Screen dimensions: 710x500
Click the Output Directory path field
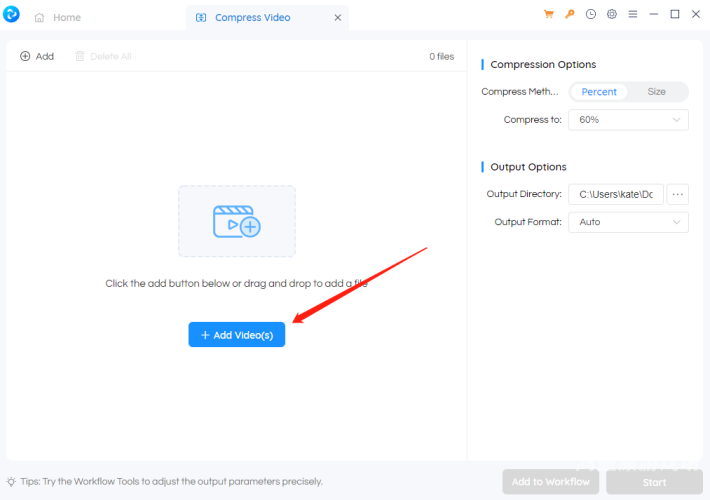(x=616, y=194)
